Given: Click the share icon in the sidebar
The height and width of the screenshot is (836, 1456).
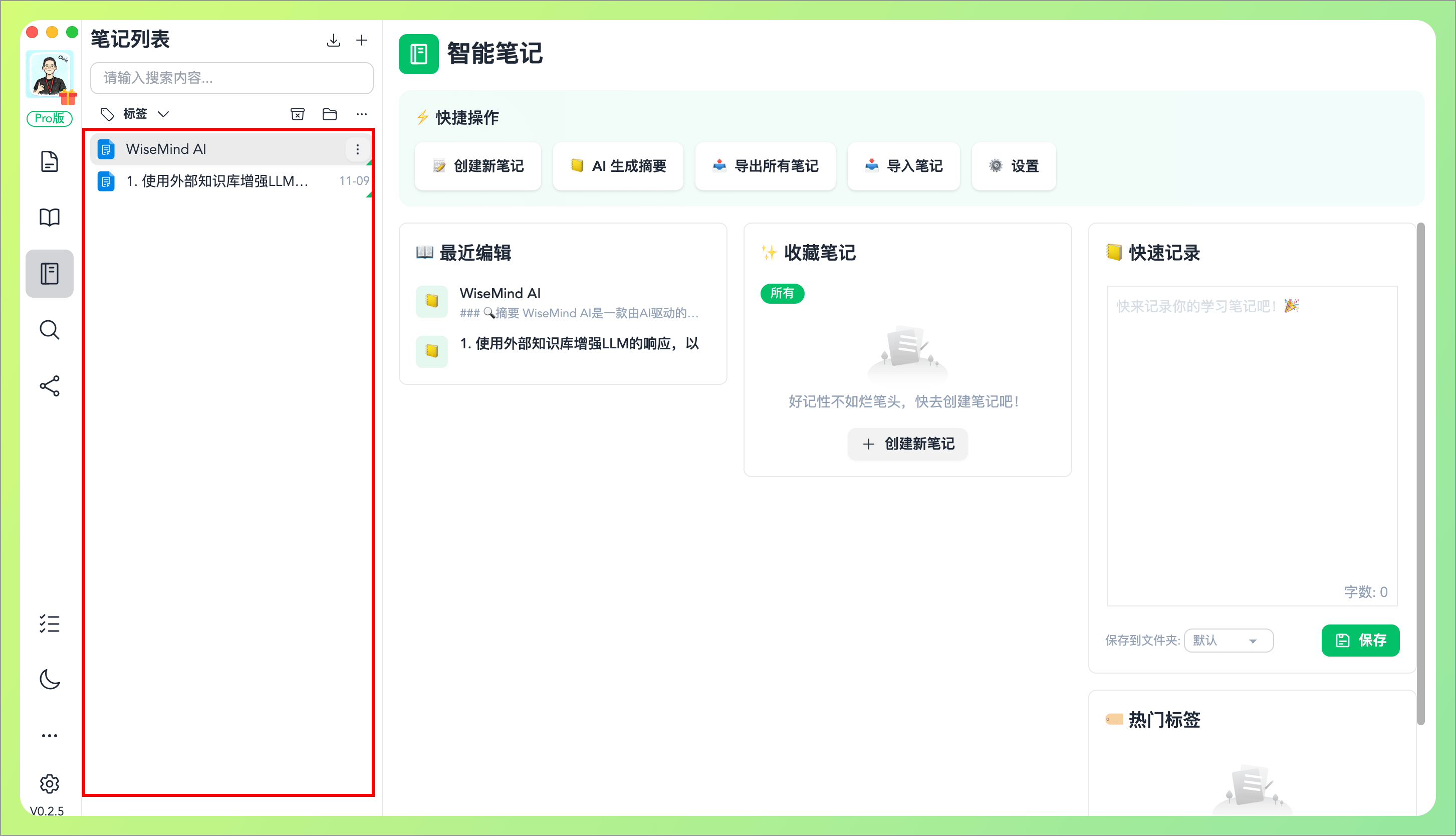Looking at the screenshot, I should (50, 386).
